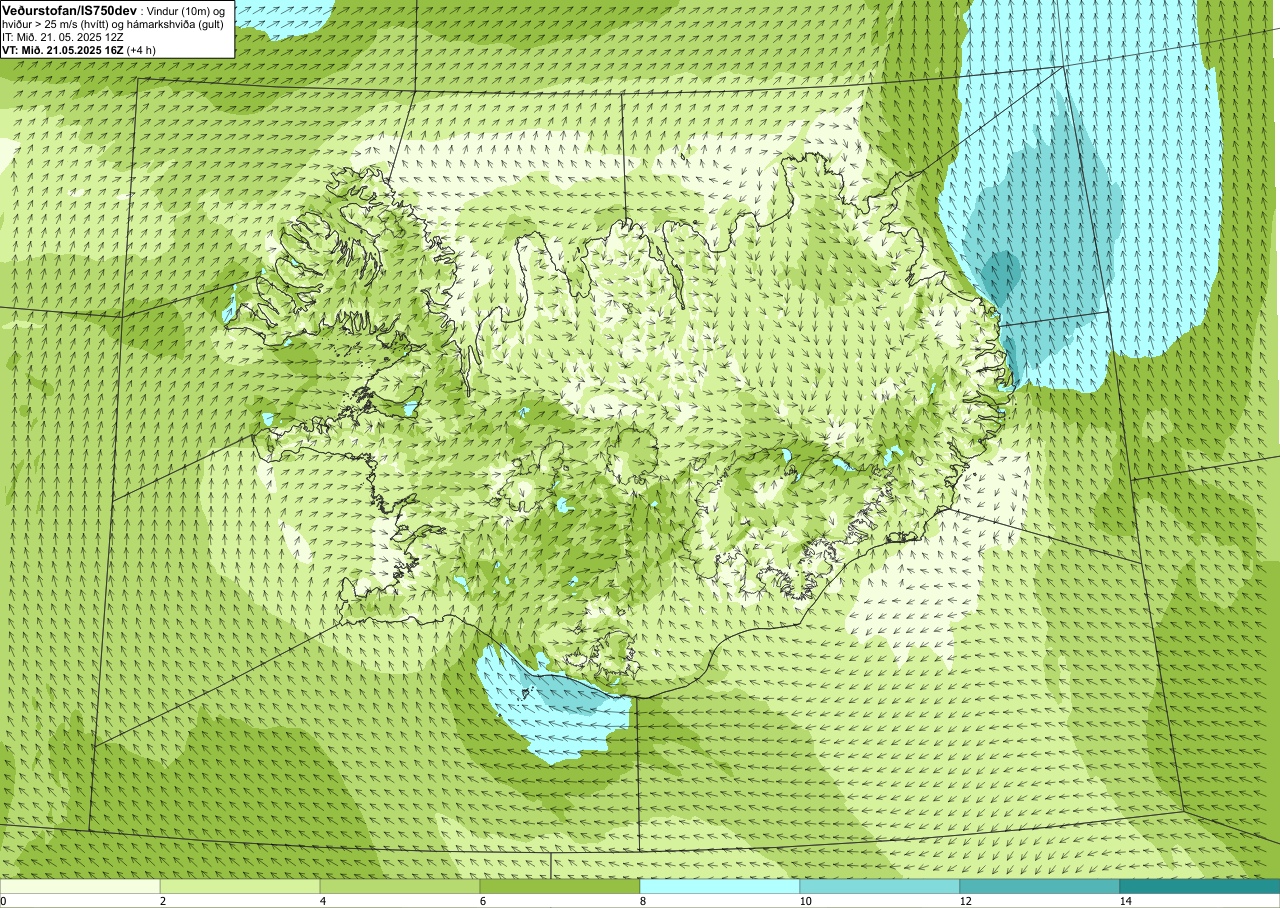Screen dimensions: 1280x908
Task: Click the legend tick label '2'
Action: tap(163, 901)
